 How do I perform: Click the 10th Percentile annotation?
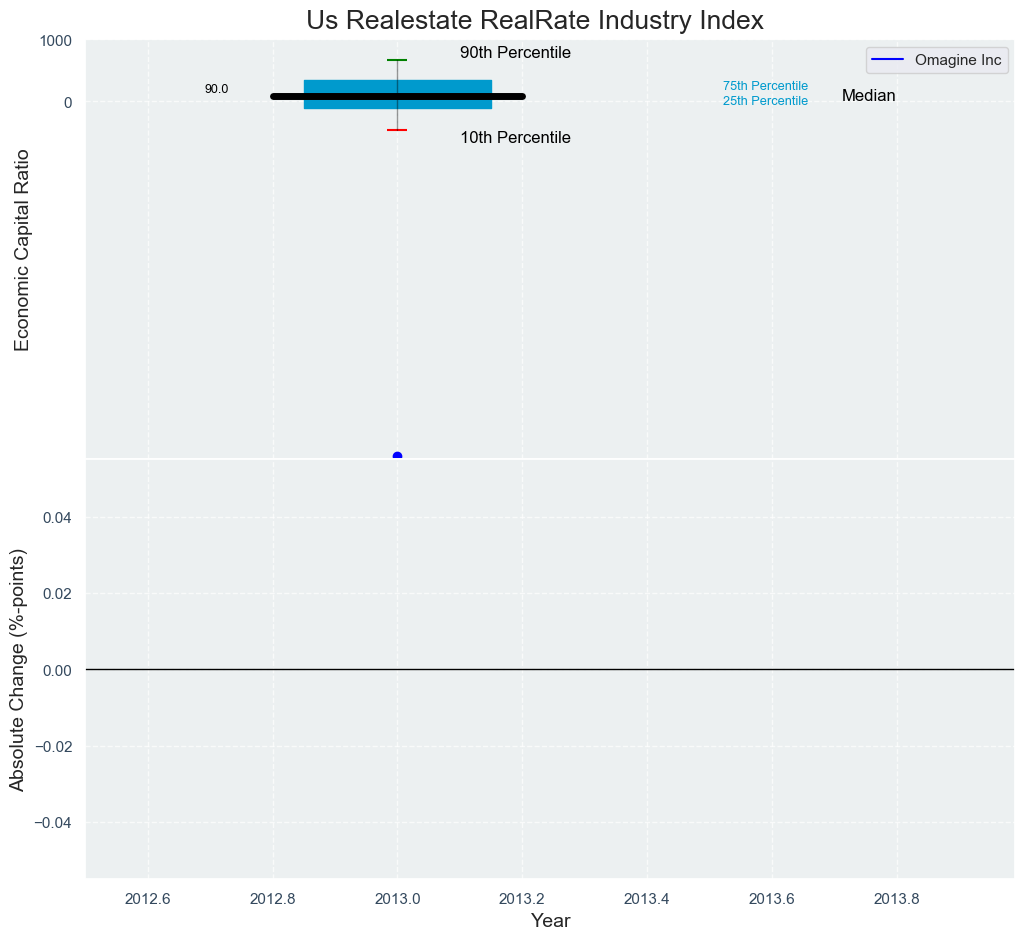(x=515, y=138)
